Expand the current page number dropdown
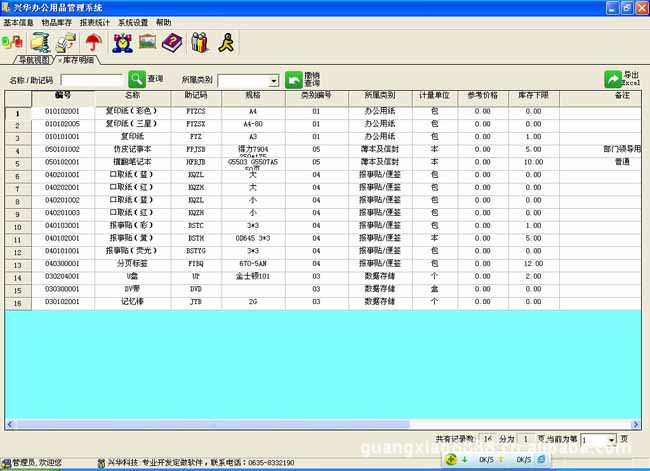The width and height of the screenshot is (650, 471). 611,439
